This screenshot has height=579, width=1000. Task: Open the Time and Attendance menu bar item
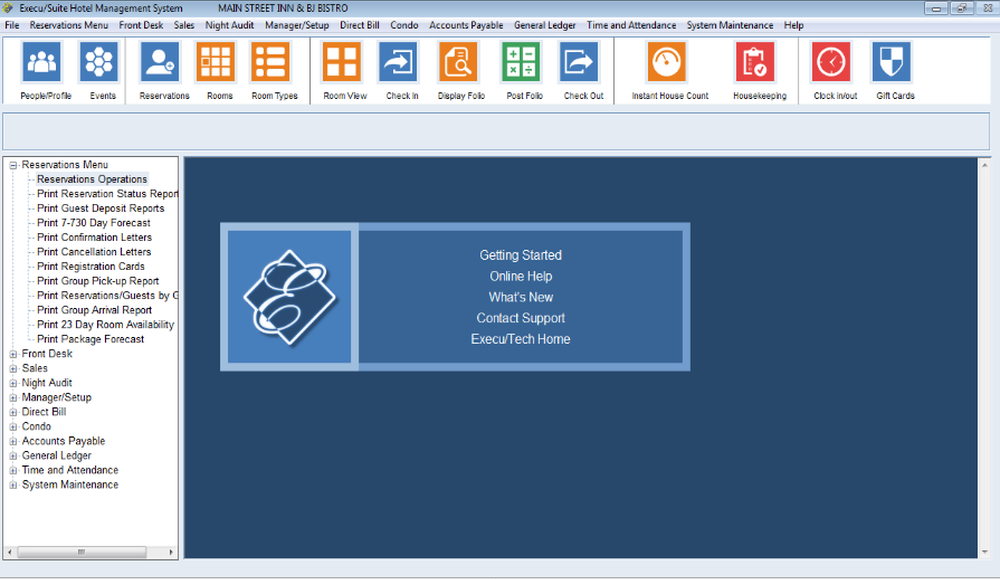[x=631, y=26]
